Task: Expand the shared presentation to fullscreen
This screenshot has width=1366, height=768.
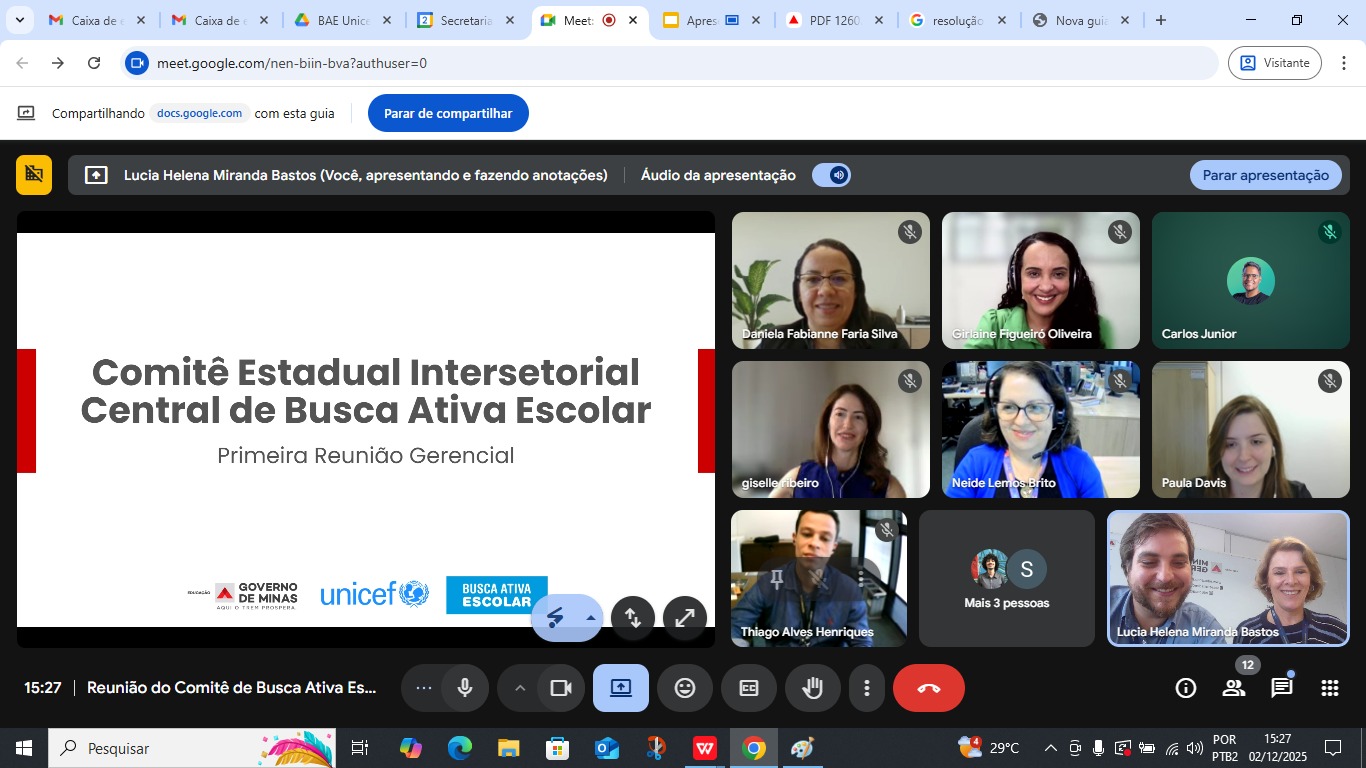Action: click(684, 618)
